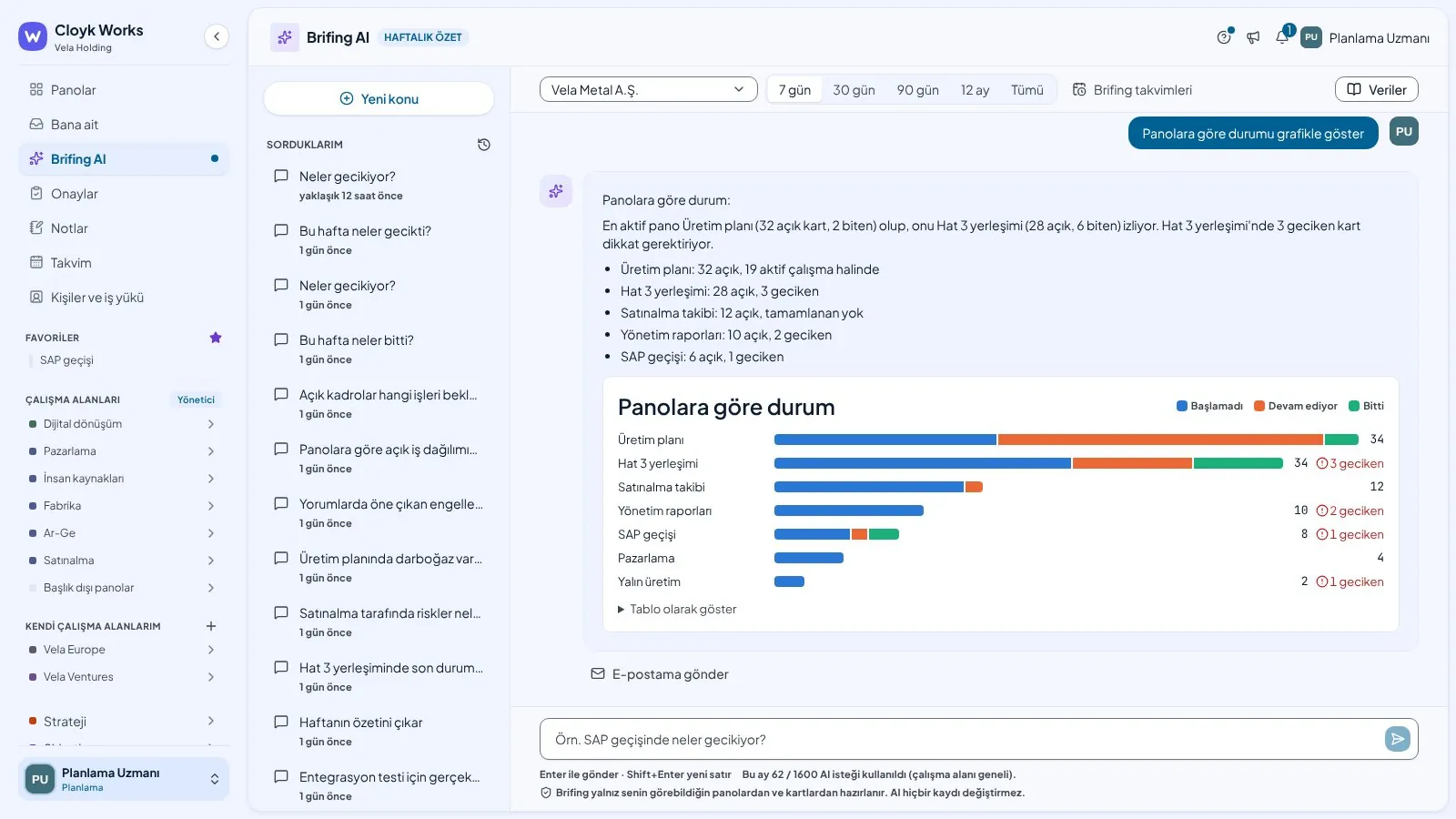
Task: Click the Veriler button
Action: [1376, 89]
